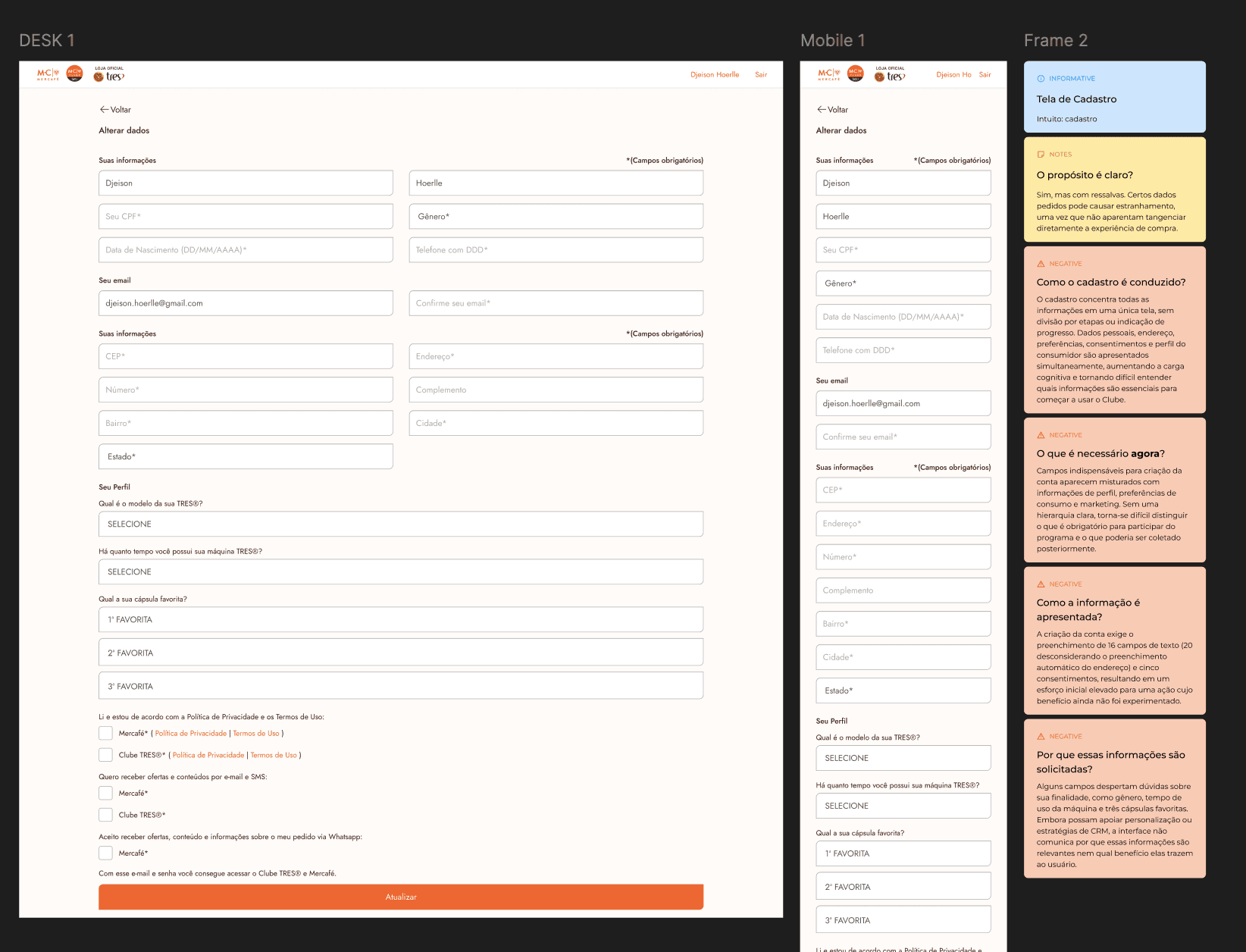Viewport: 1246px width, 952px height.
Task: Open Mercafé Política de Privacidade link
Action: point(191,733)
